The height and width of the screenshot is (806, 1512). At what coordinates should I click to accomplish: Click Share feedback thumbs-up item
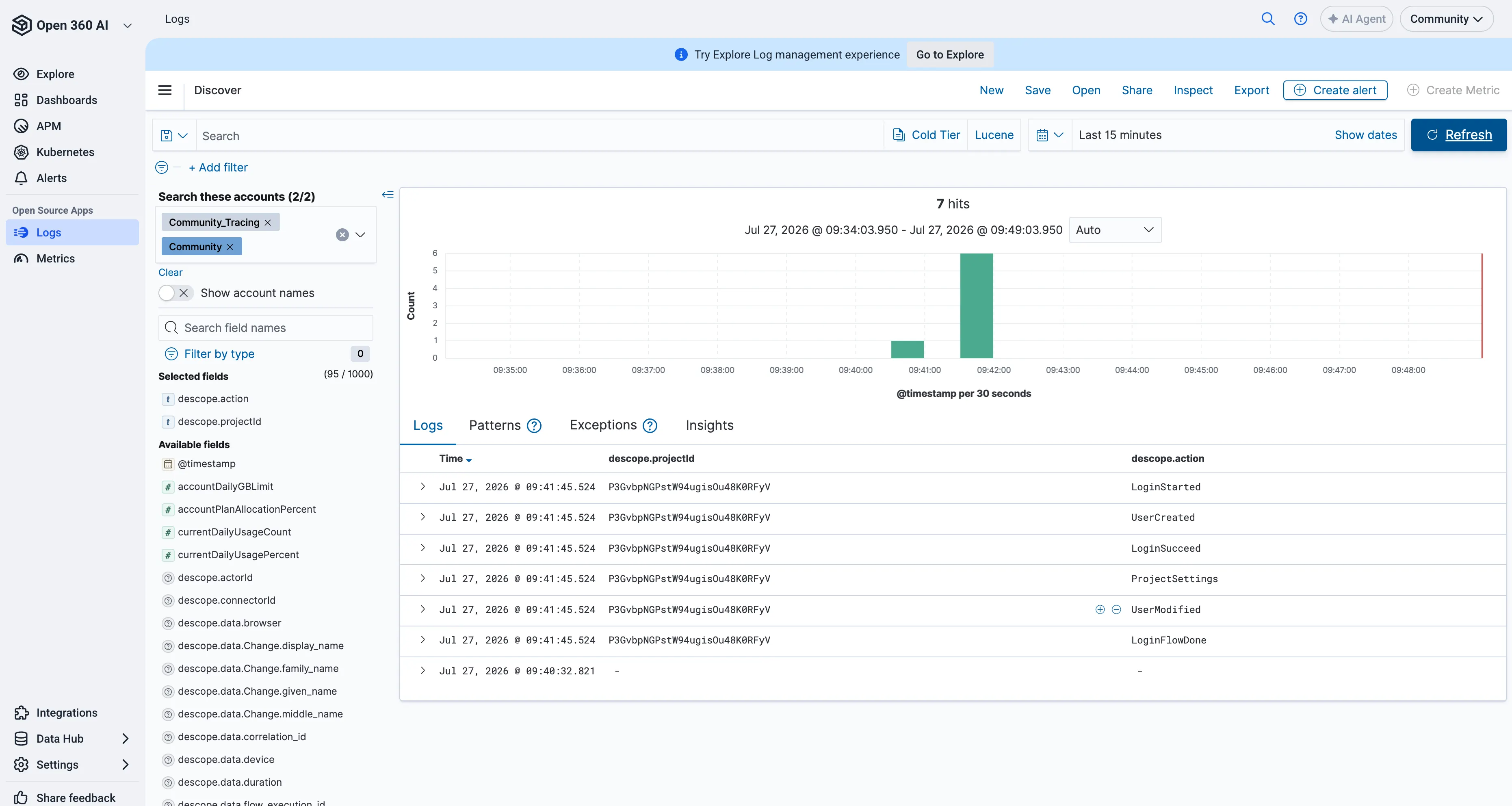click(65, 797)
